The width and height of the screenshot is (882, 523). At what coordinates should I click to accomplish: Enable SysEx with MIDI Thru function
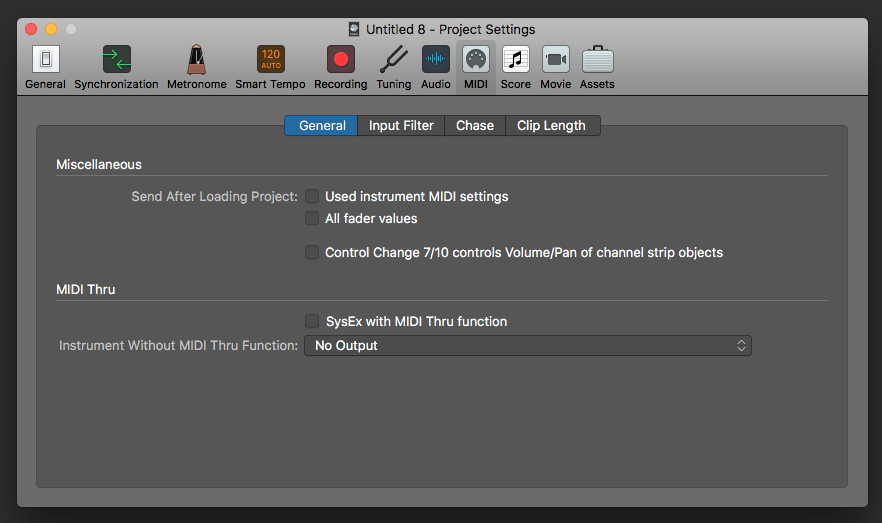312,322
